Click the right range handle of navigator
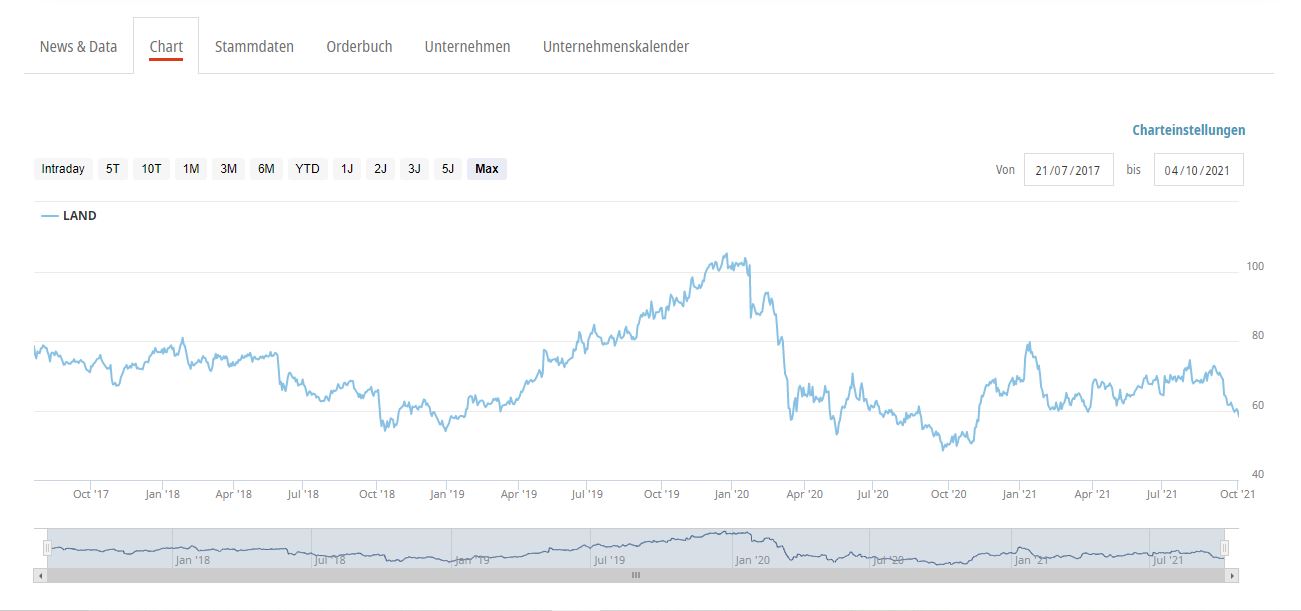This screenshot has height=611, width=1301. click(x=1225, y=548)
